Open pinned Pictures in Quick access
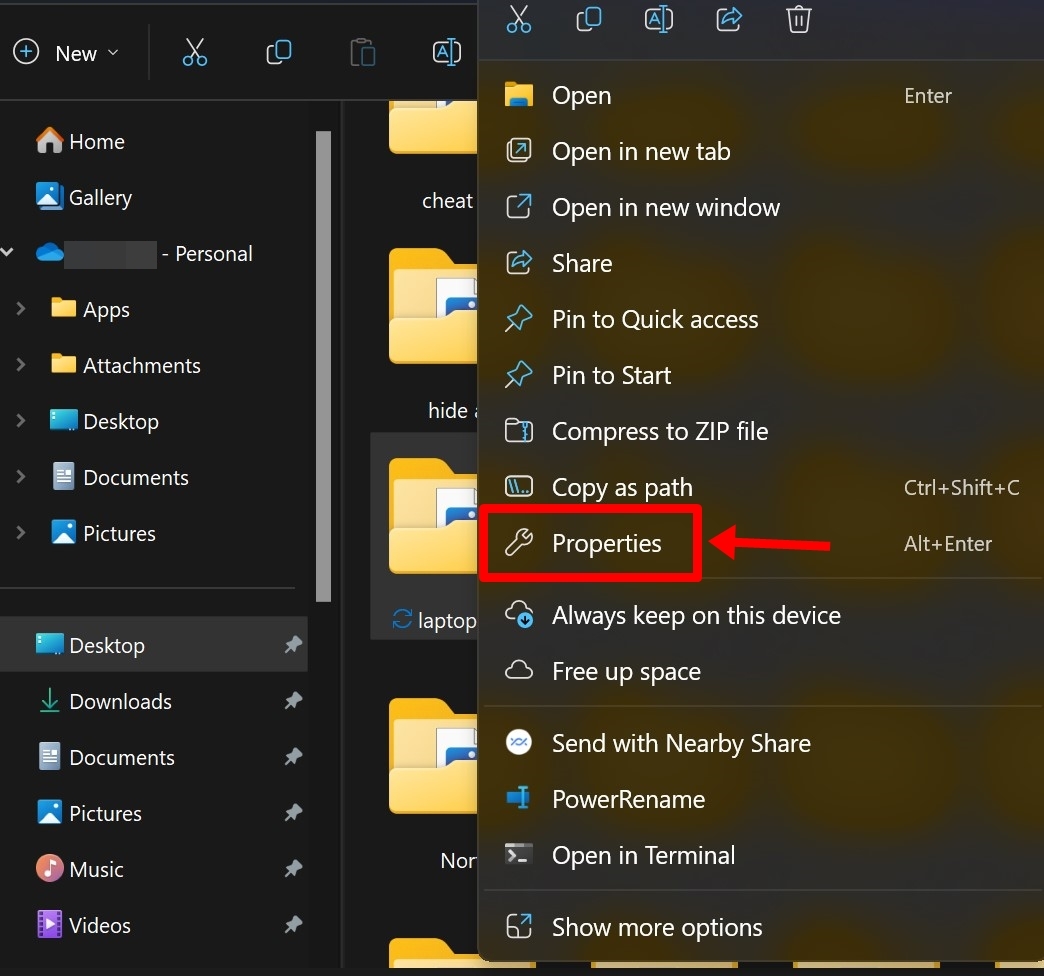 click(x=154, y=813)
